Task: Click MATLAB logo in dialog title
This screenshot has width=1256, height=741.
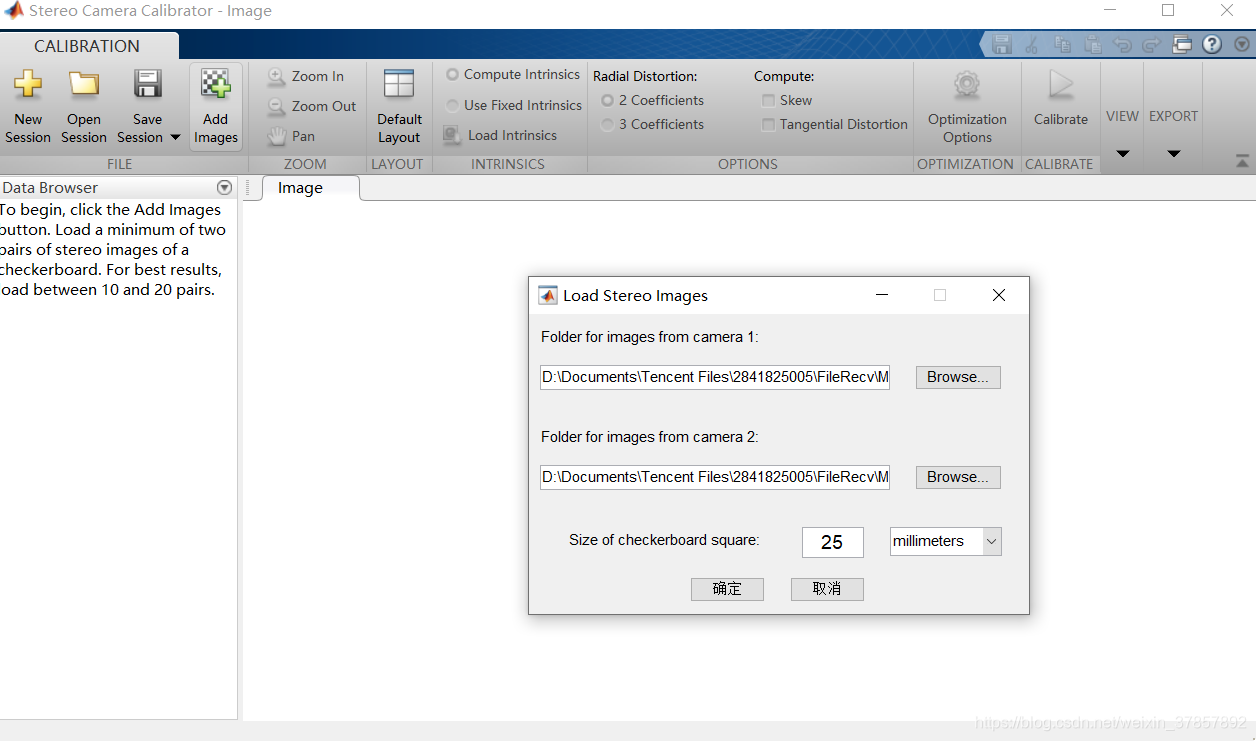Action: pyautogui.click(x=548, y=295)
